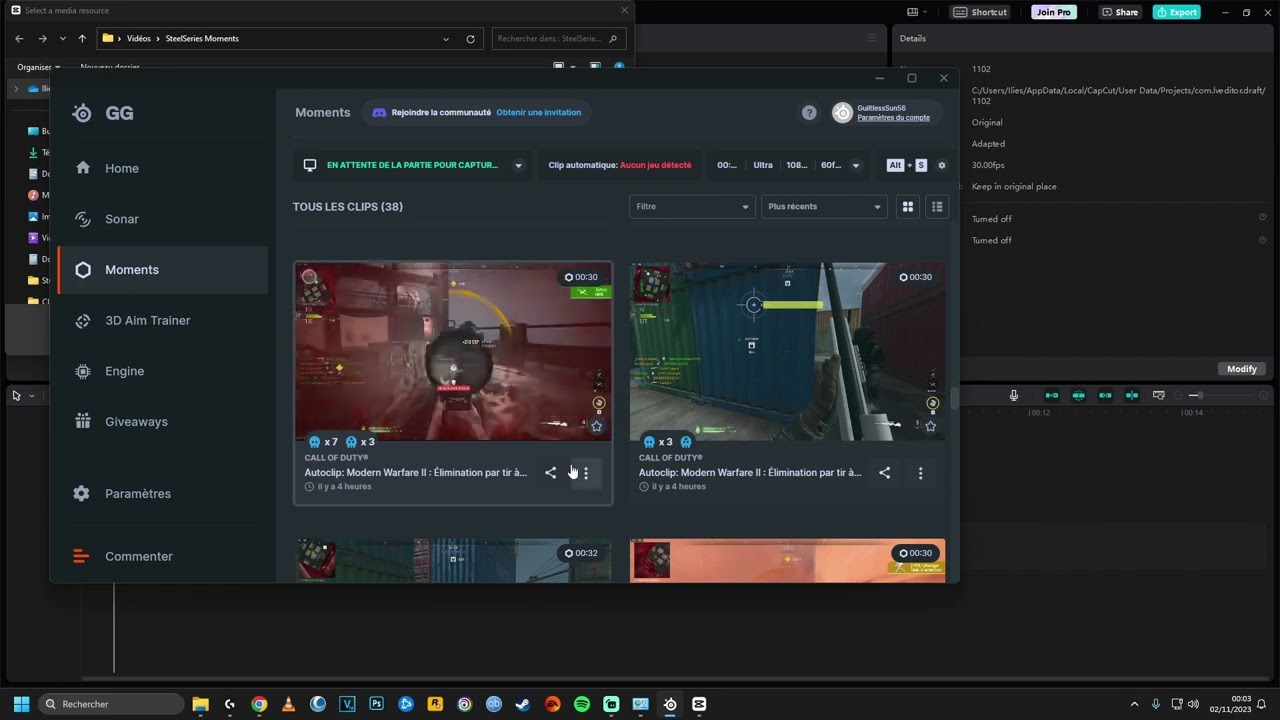Open the Sonar section in GG sidebar
1280x720 pixels.
pyautogui.click(x=163, y=219)
